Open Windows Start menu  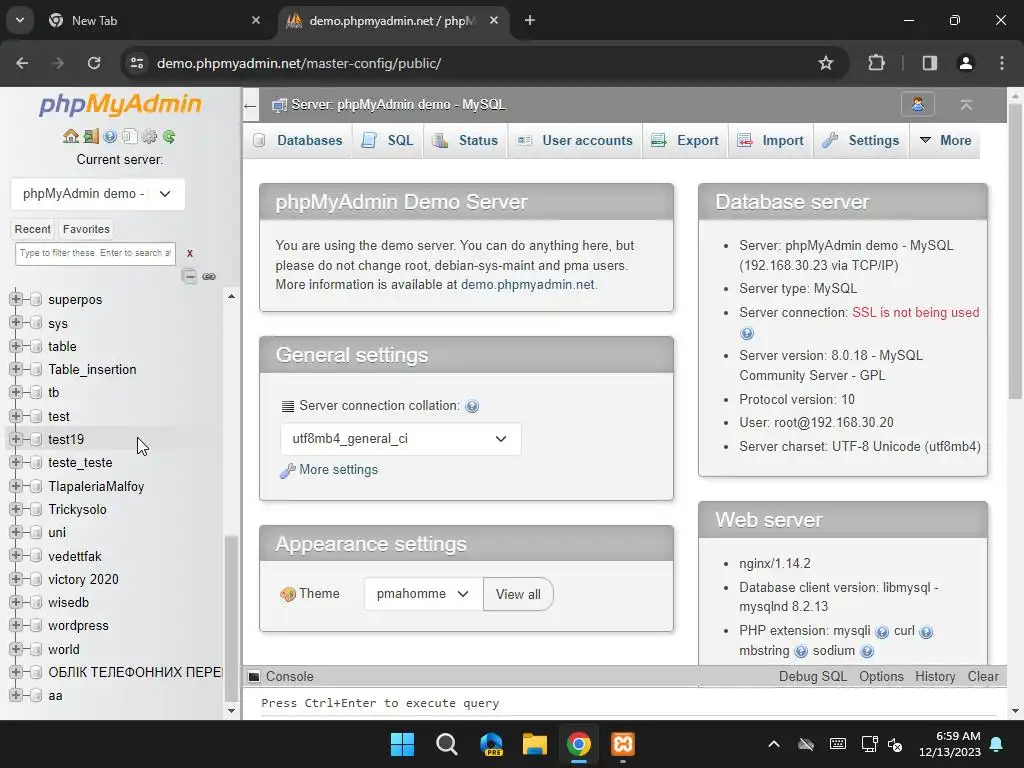coord(402,744)
